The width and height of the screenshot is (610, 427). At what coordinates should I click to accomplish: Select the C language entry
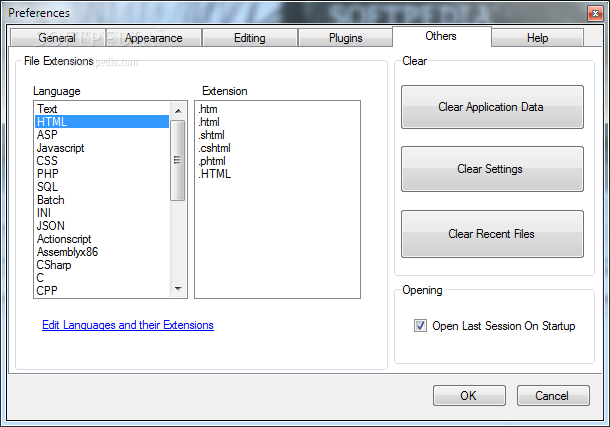pos(102,278)
